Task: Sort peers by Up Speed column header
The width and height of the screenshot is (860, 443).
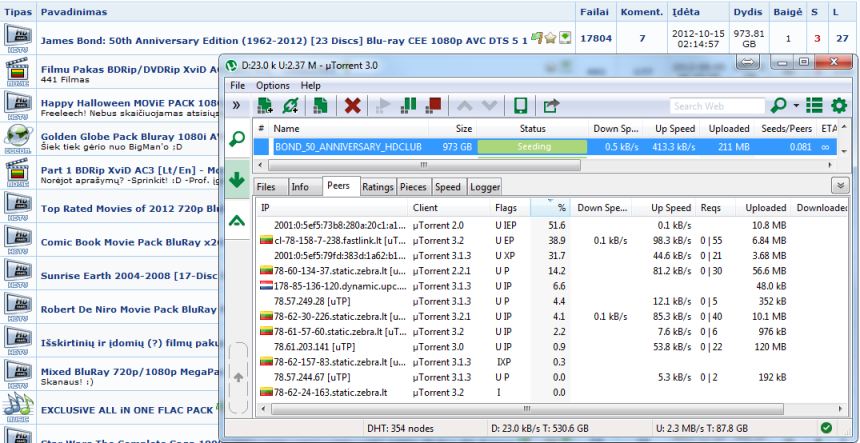Action: (x=664, y=208)
